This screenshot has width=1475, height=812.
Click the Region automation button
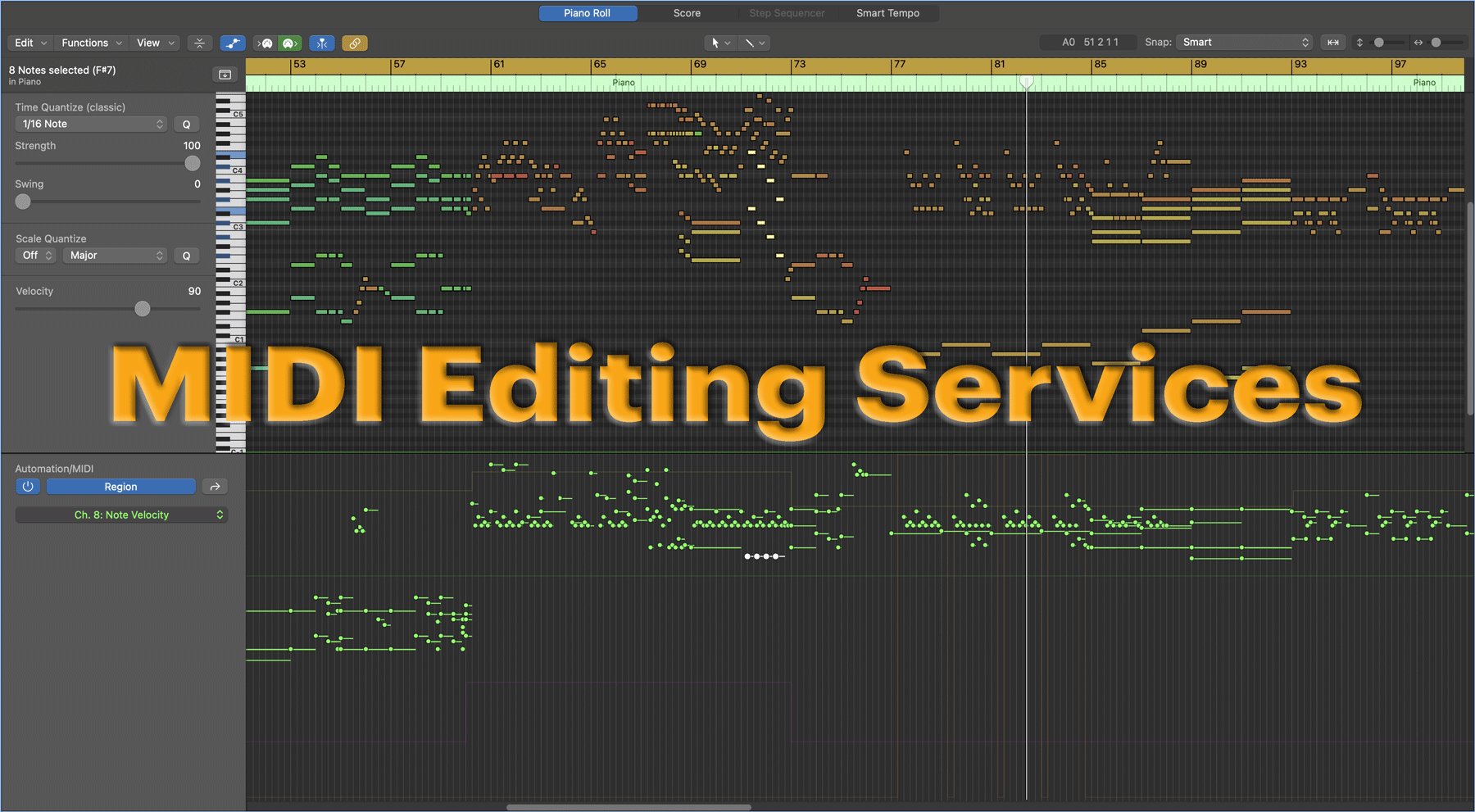(x=120, y=486)
